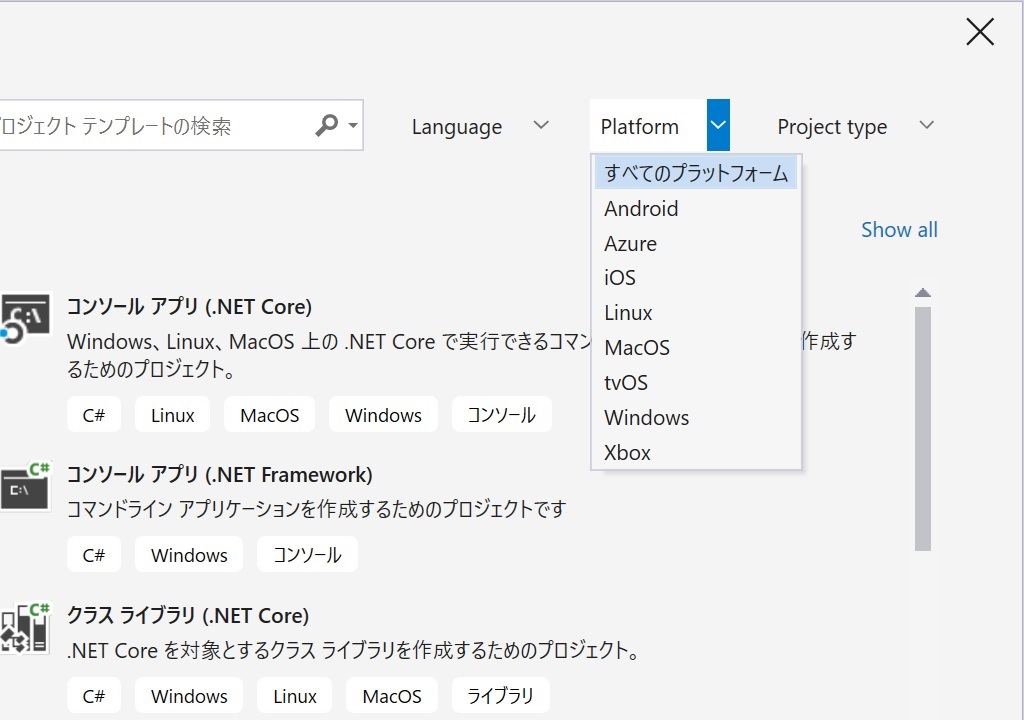
Task: Click the search magnifier icon
Action: pos(326,125)
